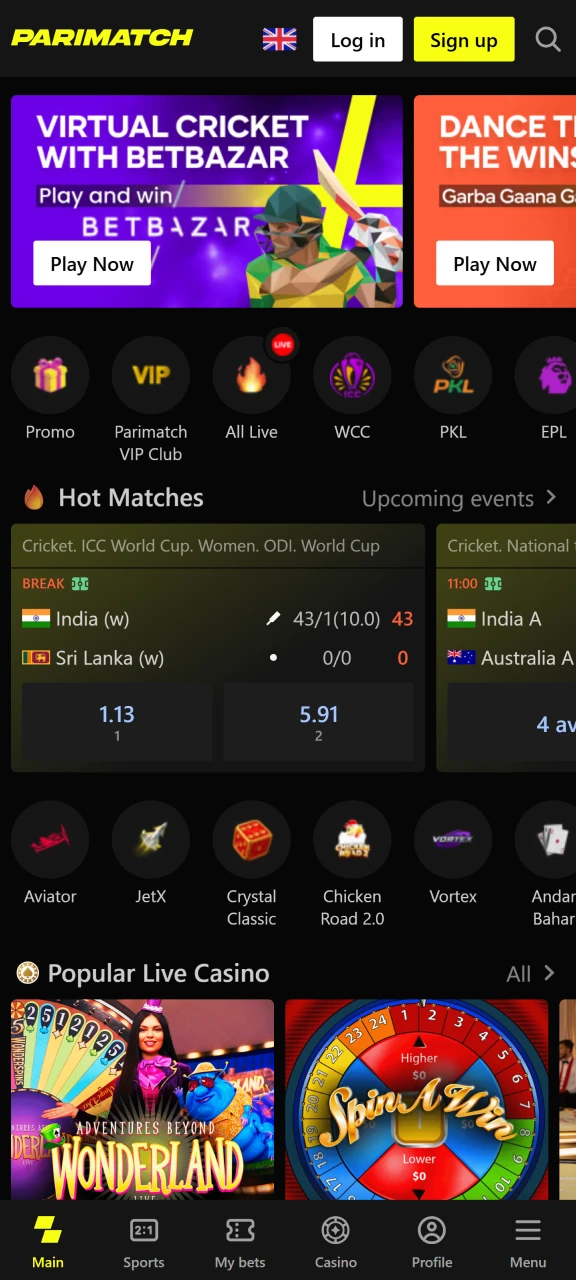Open the Menu hamburger tab
Image resolution: width=576 pixels, height=1280 pixels.
(528, 1241)
